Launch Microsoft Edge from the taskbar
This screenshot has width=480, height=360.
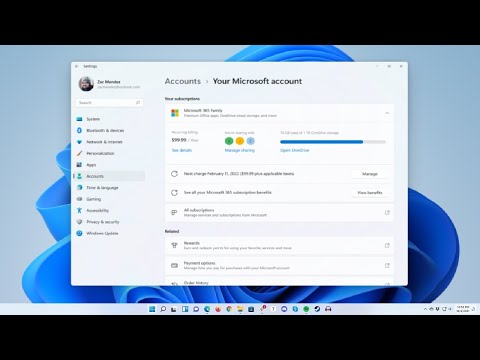pyautogui.click(x=207, y=309)
